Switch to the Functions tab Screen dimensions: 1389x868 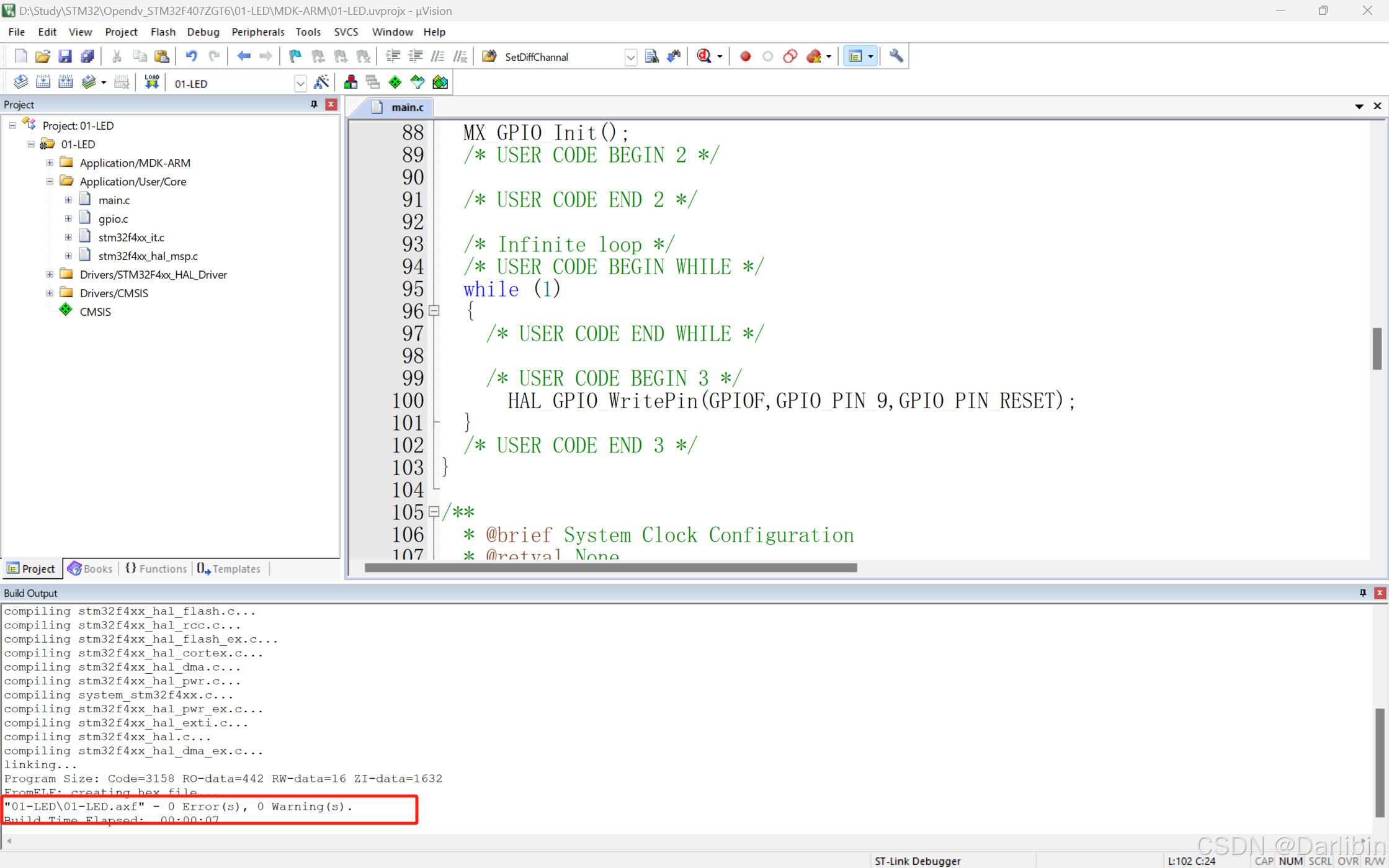156,569
